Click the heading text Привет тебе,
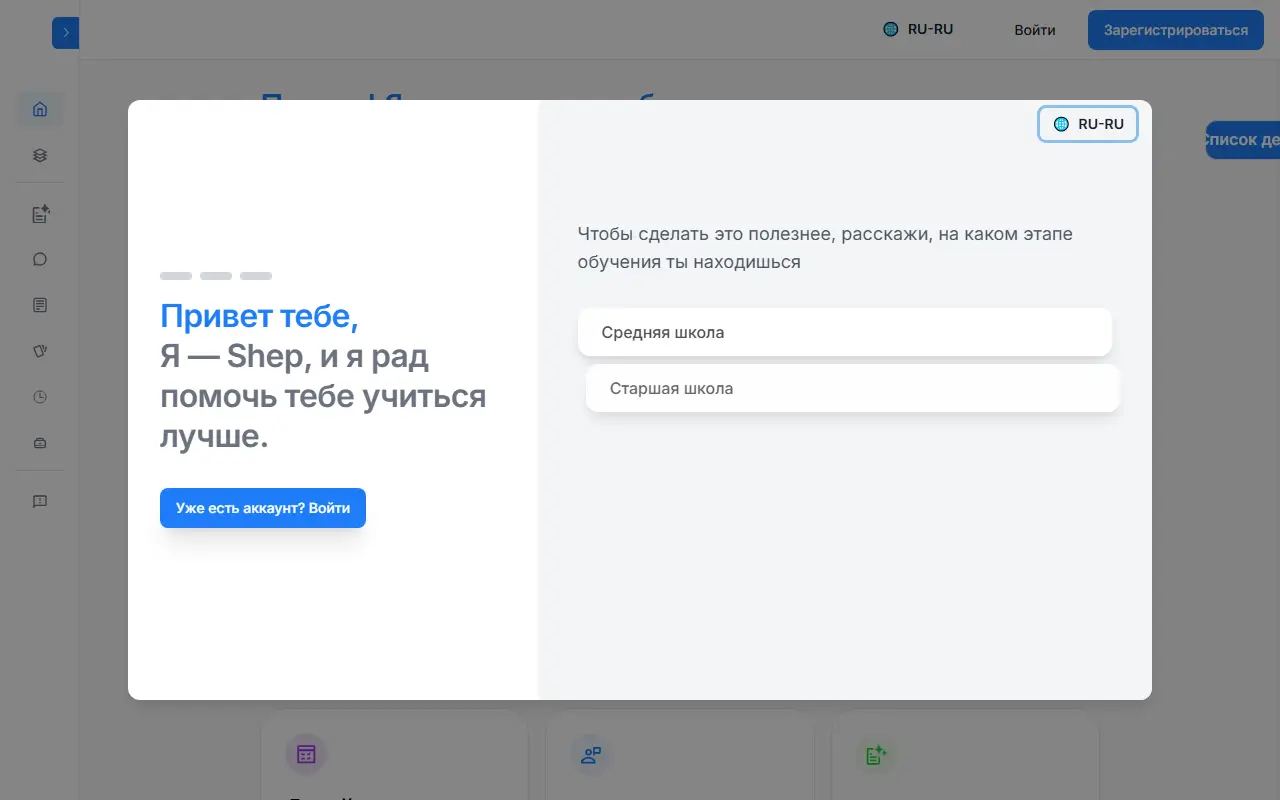The height and width of the screenshot is (800, 1280). (259, 316)
